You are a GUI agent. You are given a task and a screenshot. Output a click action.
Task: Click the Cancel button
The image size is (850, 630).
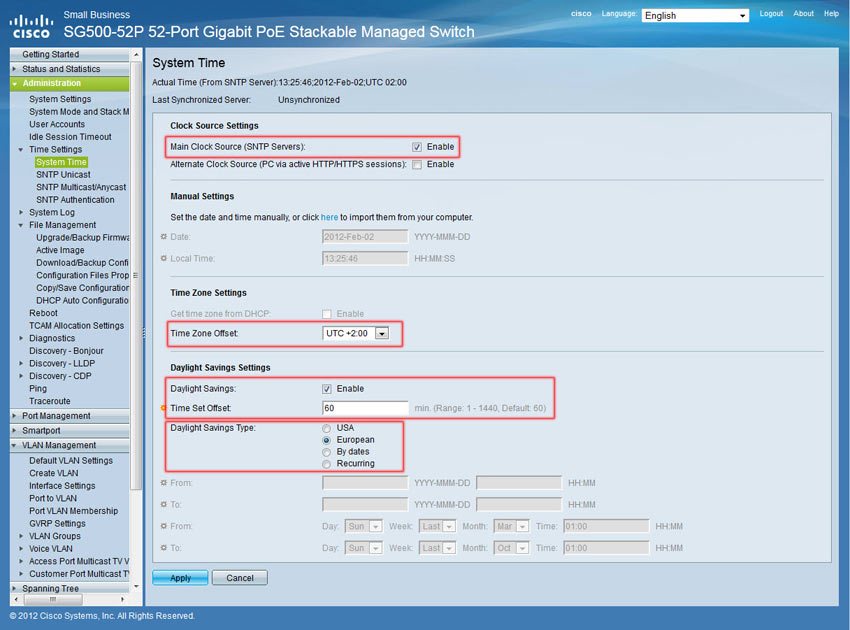(240, 578)
